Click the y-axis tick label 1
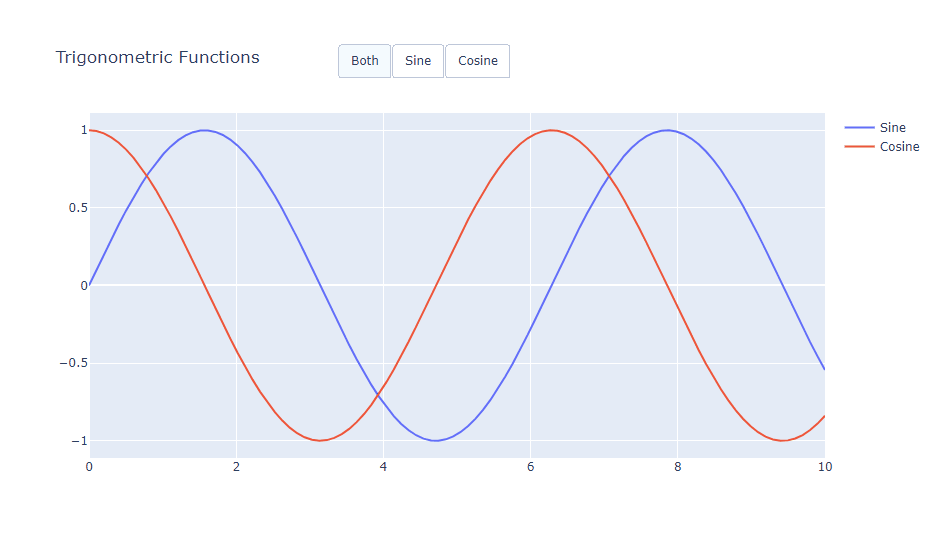 tap(84, 130)
